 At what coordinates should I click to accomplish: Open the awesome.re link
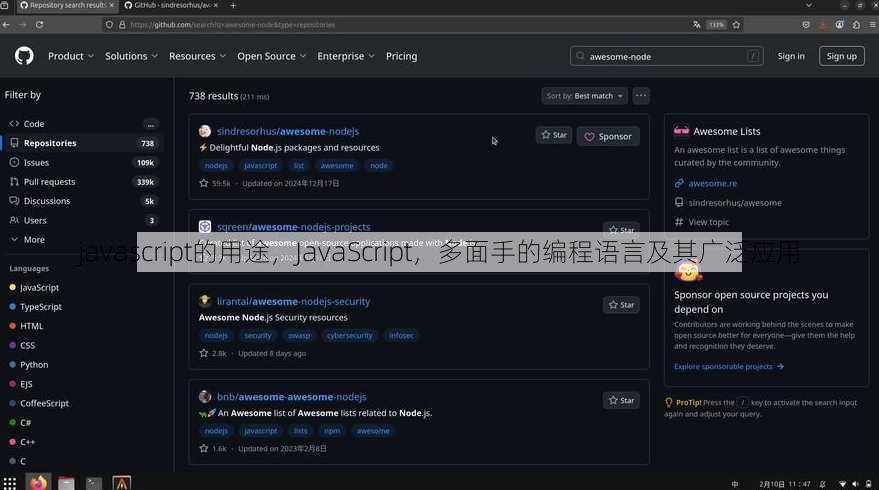(x=713, y=183)
